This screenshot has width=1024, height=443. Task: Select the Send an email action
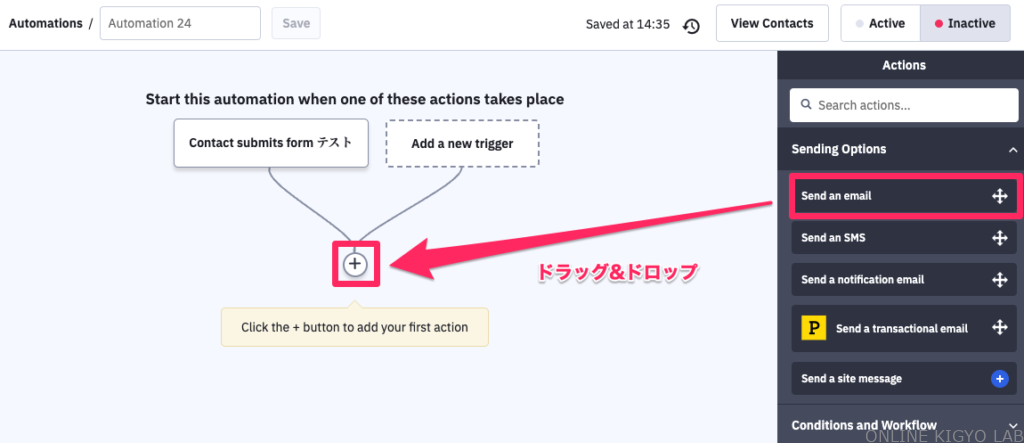click(904, 196)
